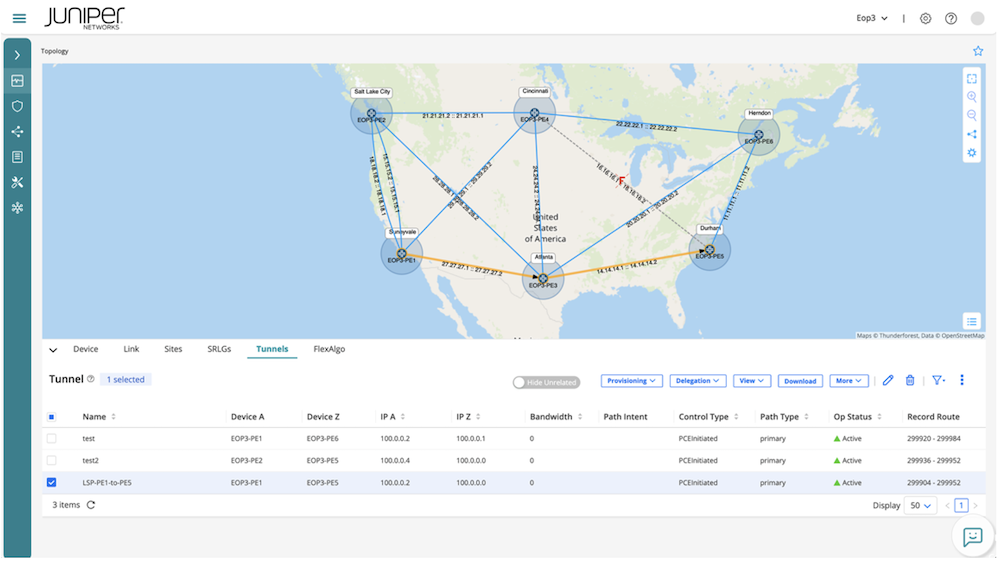The height and width of the screenshot is (561, 1000).
Task: Select the EOP3-PE4 Cincinnati node on map
Action: coord(534,113)
